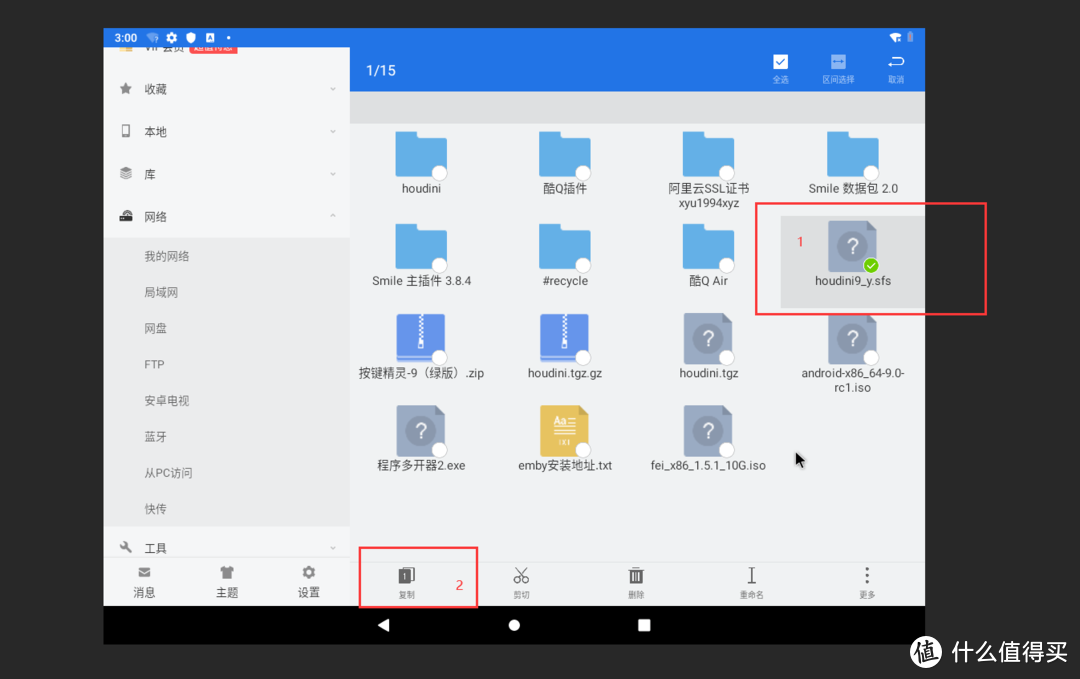The width and height of the screenshot is (1080, 679).
Task: Open the houdini folder icon
Action: pyautogui.click(x=421, y=154)
